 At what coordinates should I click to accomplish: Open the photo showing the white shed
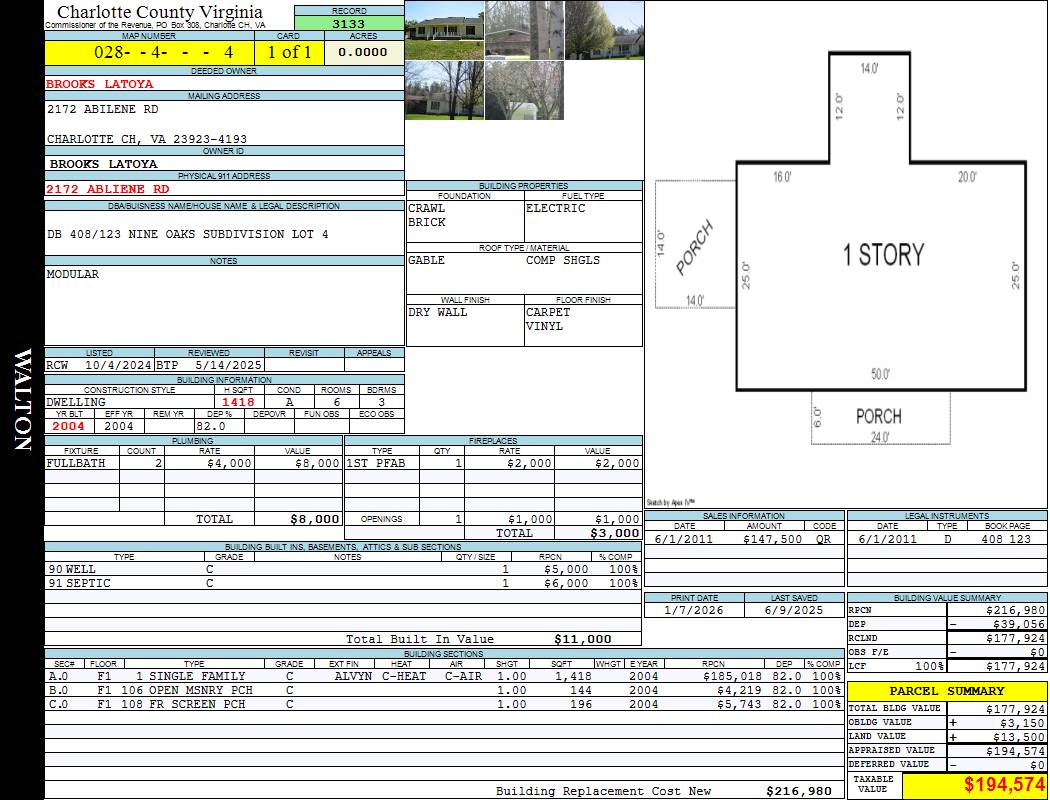point(524,90)
